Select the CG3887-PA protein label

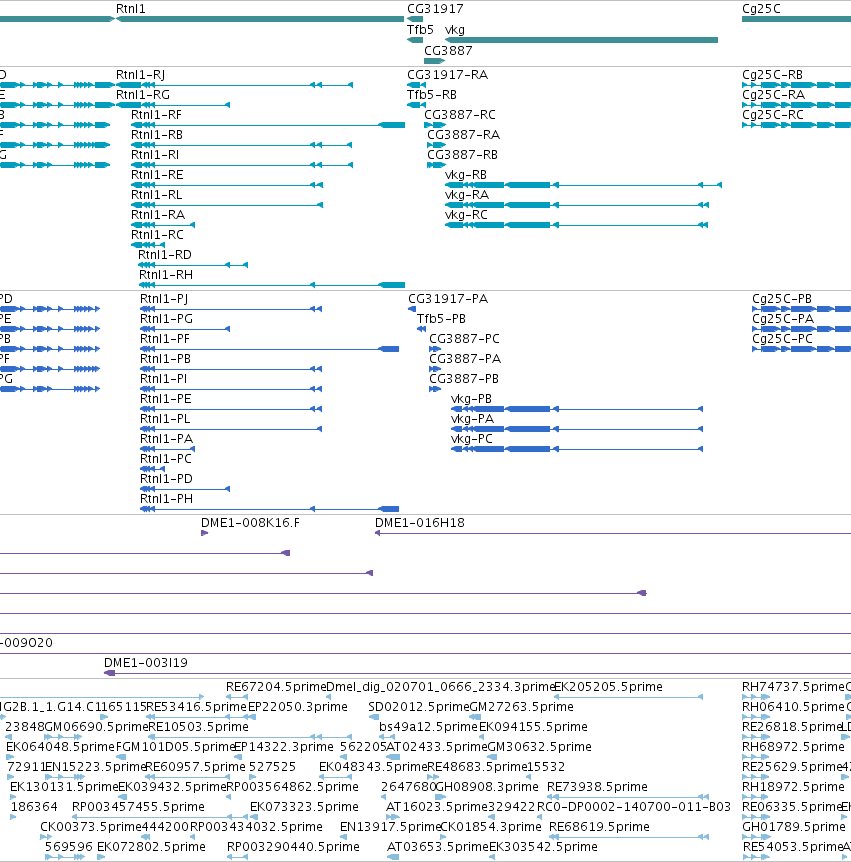(x=465, y=359)
